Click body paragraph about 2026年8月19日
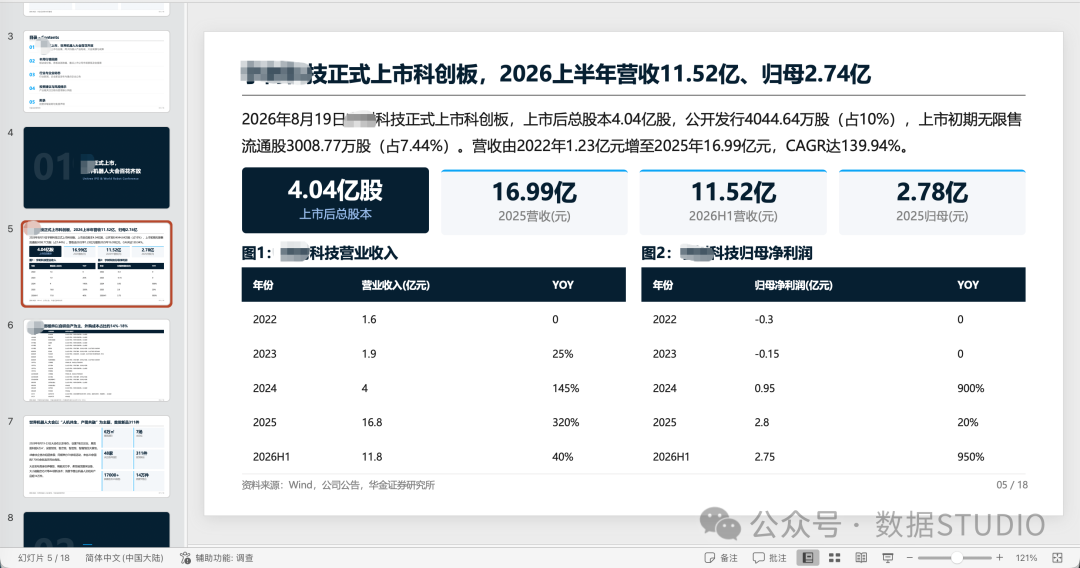Image resolution: width=1080 pixels, height=568 pixels. tap(632, 132)
